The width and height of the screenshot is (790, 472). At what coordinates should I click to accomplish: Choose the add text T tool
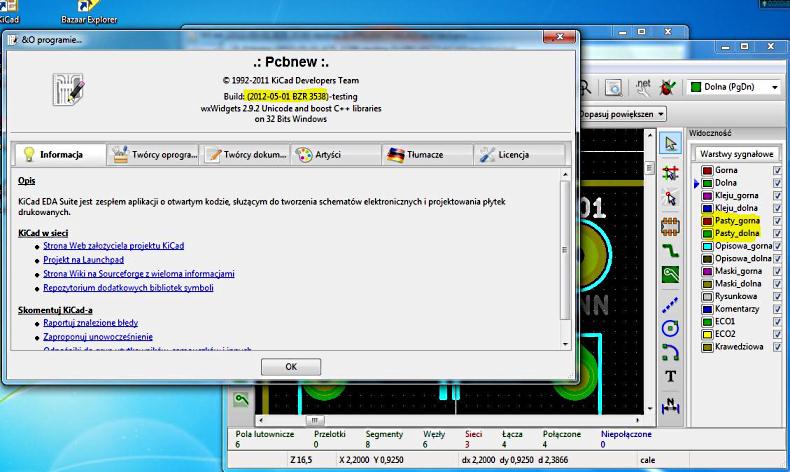pyautogui.click(x=670, y=376)
